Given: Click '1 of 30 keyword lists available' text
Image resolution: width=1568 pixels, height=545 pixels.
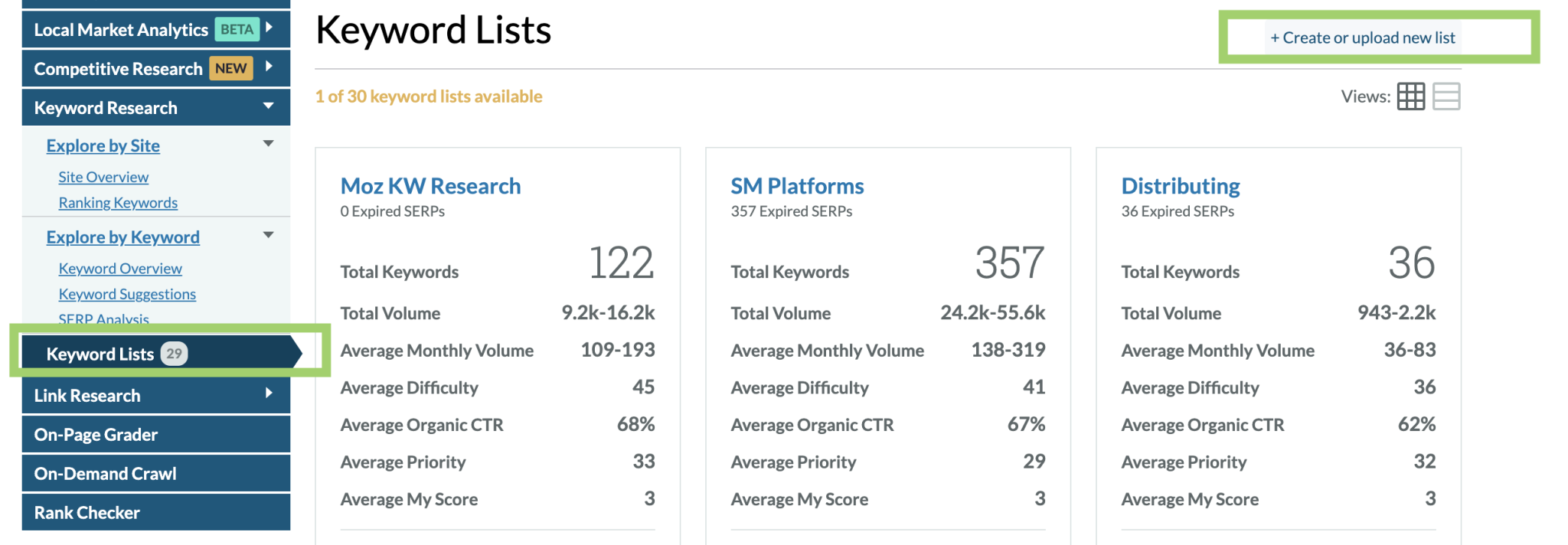Looking at the screenshot, I should tap(429, 96).
